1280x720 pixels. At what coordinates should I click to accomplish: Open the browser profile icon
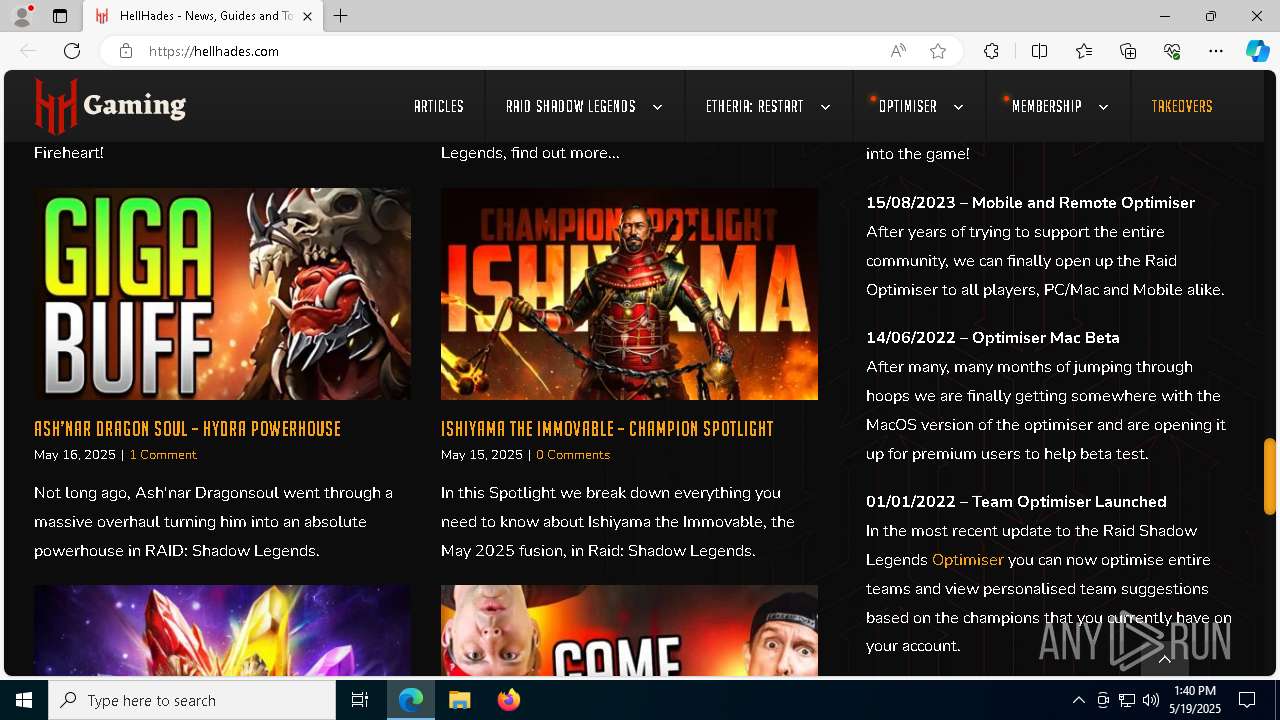[x=22, y=16]
